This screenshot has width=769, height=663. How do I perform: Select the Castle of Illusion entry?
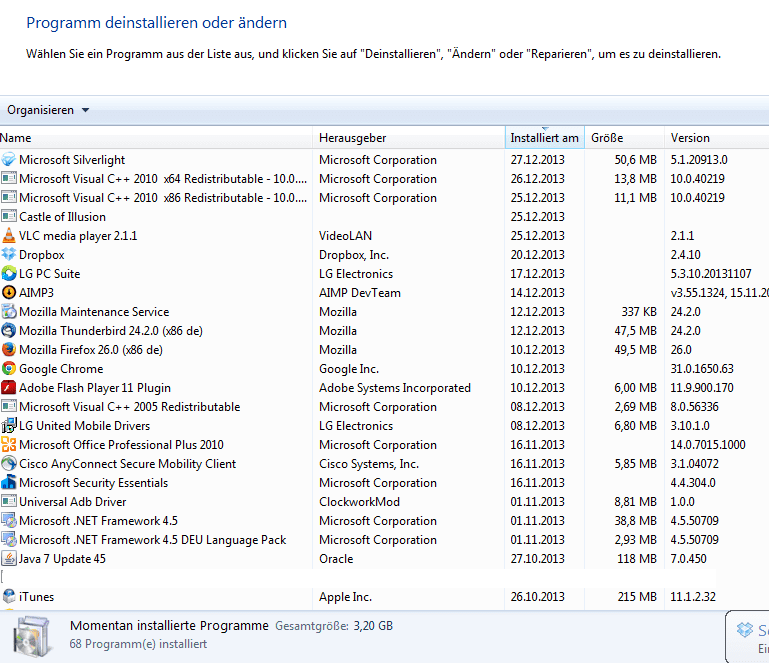point(62,217)
